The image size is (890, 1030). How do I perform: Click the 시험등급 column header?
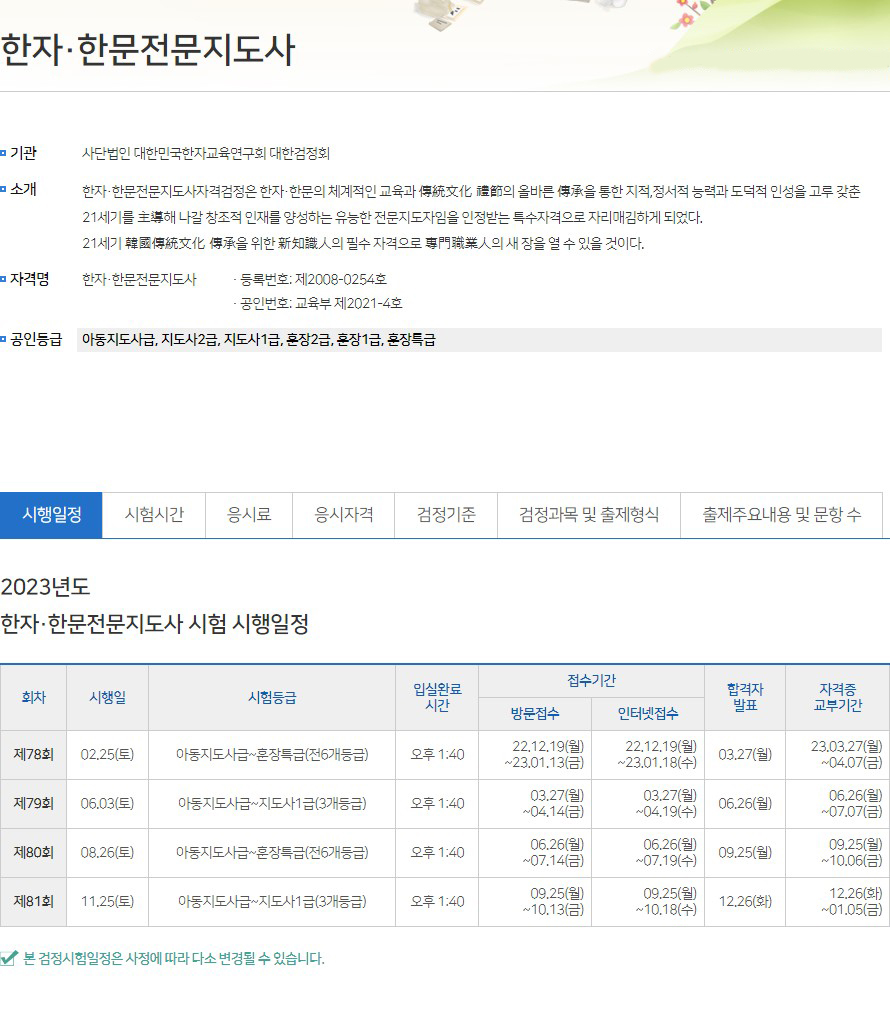pyautogui.click(x=272, y=698)
